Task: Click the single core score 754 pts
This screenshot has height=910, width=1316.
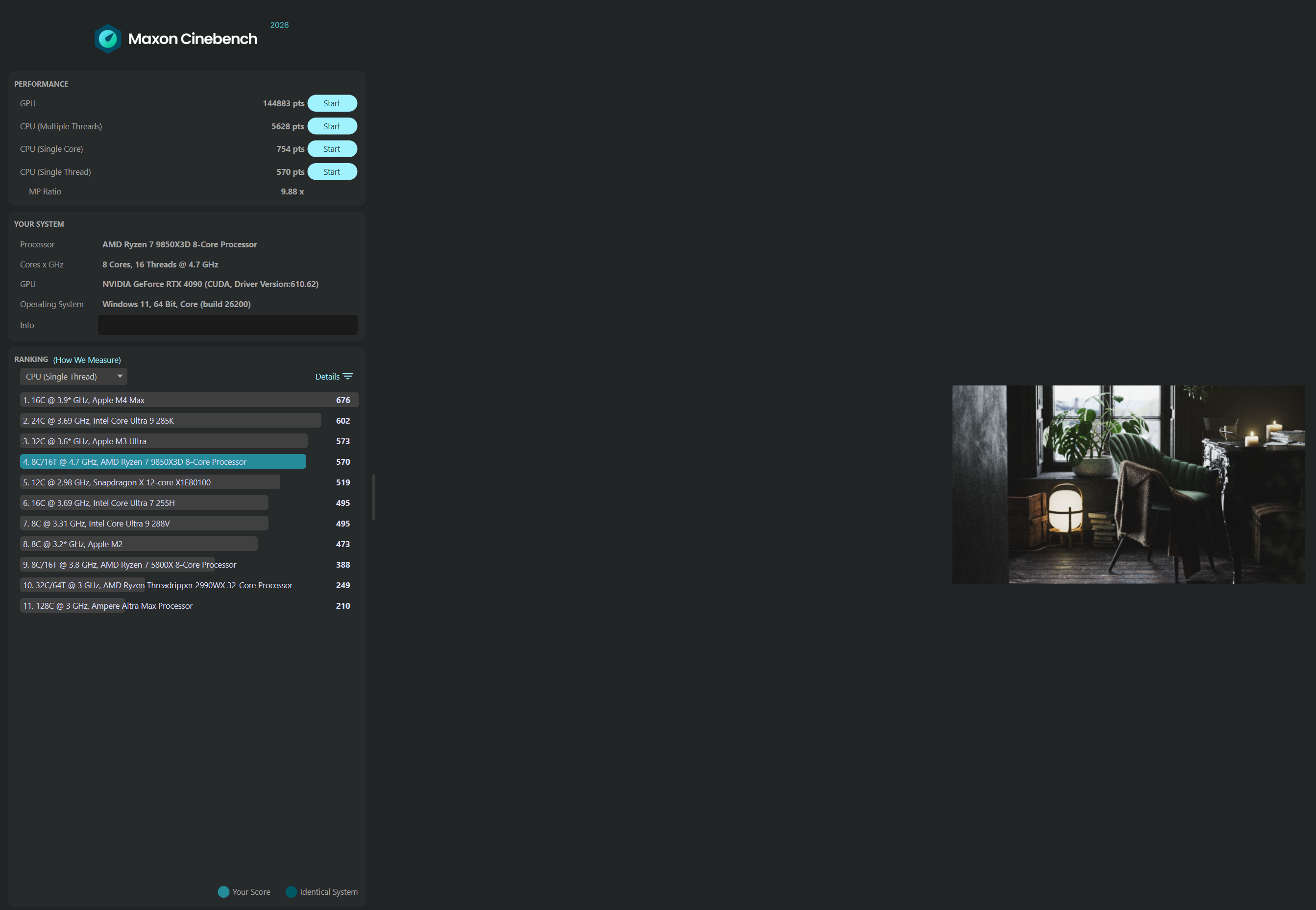Action: [291, 149]
